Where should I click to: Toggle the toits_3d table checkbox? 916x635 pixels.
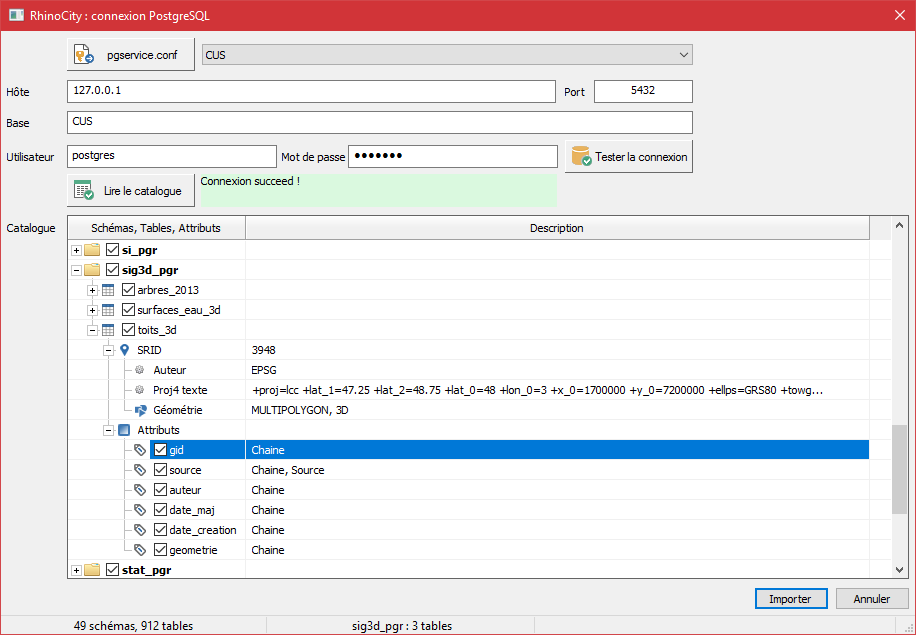pos(129,329)
